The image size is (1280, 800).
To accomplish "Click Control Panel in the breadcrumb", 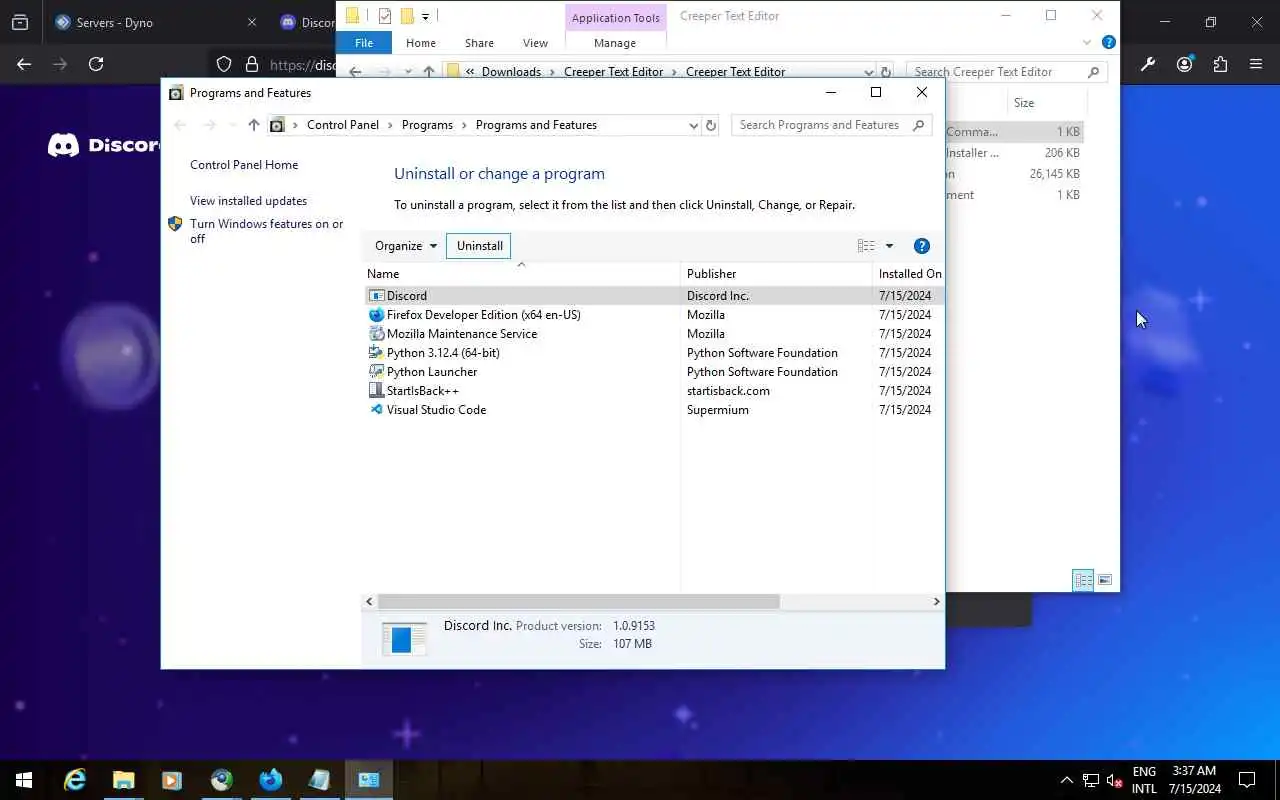I will (x=343, y=125).
